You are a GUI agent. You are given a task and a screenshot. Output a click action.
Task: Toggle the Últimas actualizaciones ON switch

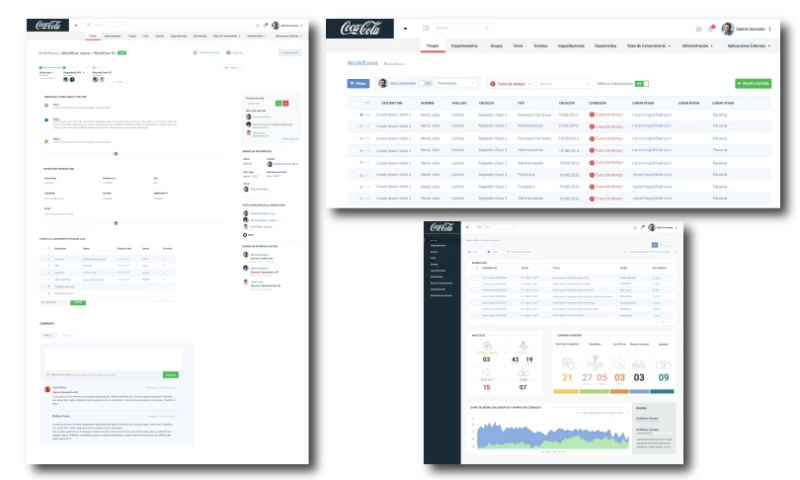[x=641, y=84]
